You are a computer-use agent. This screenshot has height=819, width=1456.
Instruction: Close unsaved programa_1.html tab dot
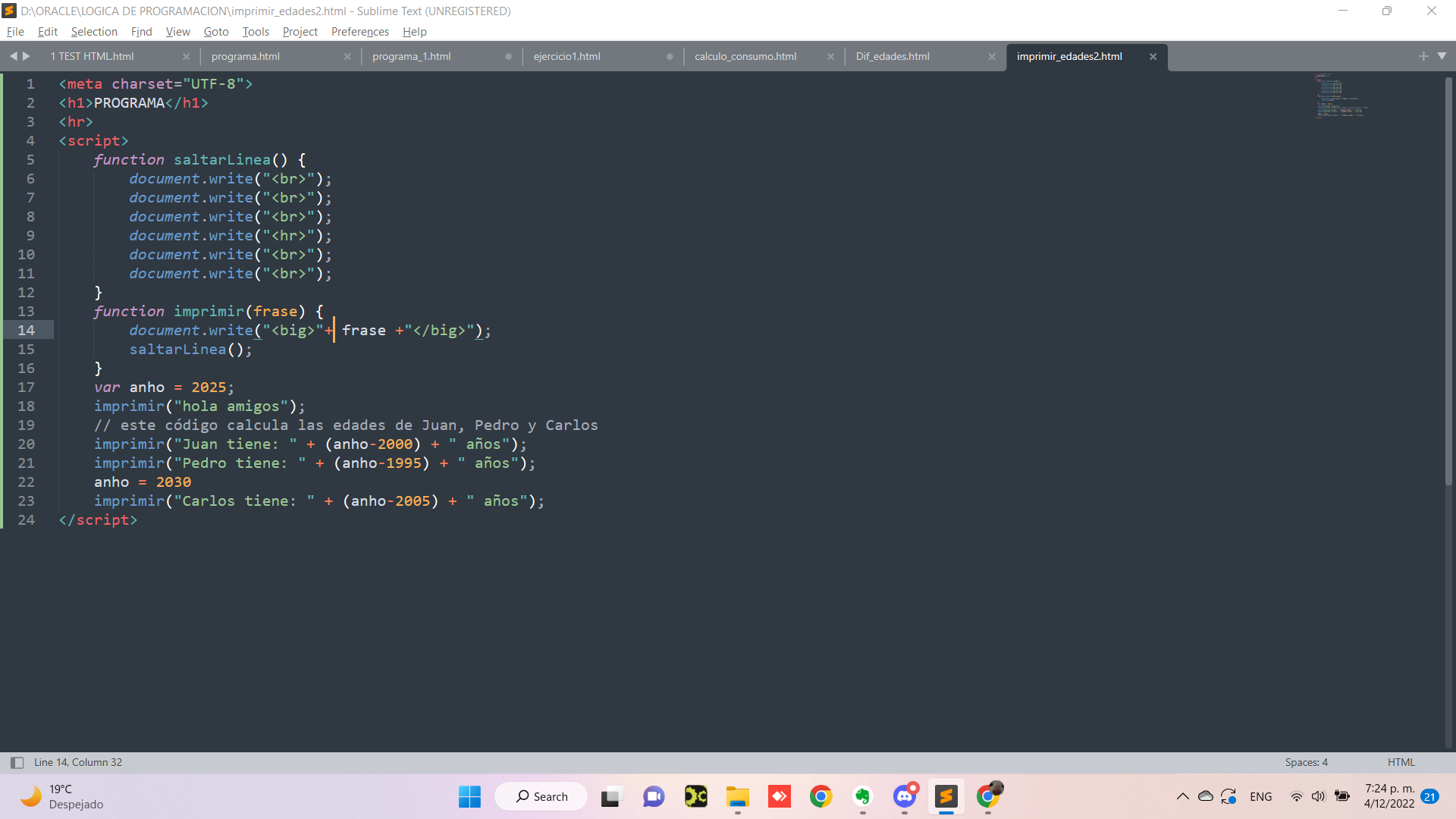[x=508, y=57]
